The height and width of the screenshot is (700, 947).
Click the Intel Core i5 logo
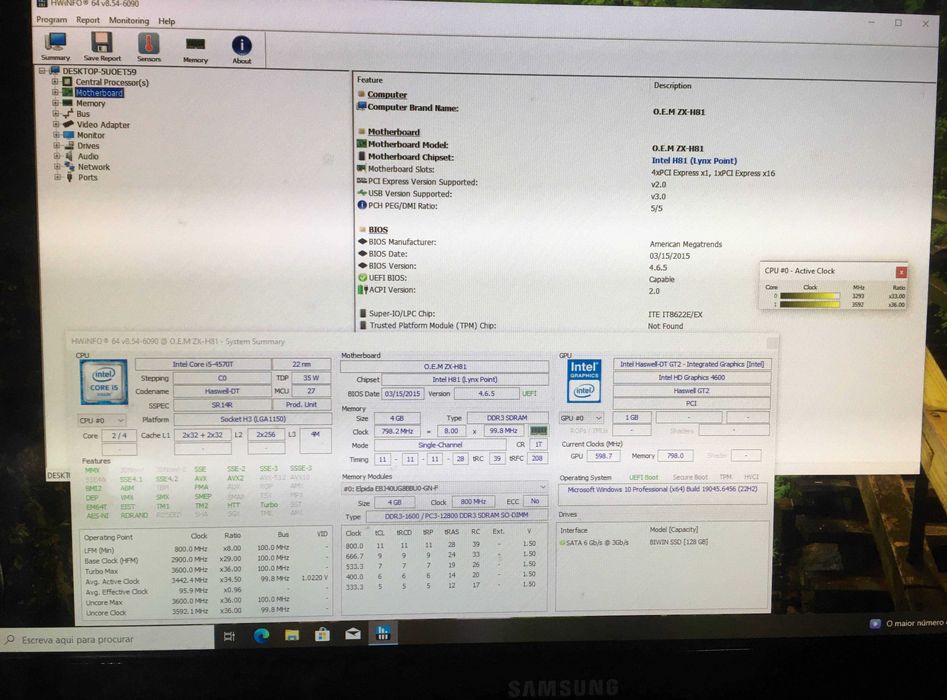point(104,382)
